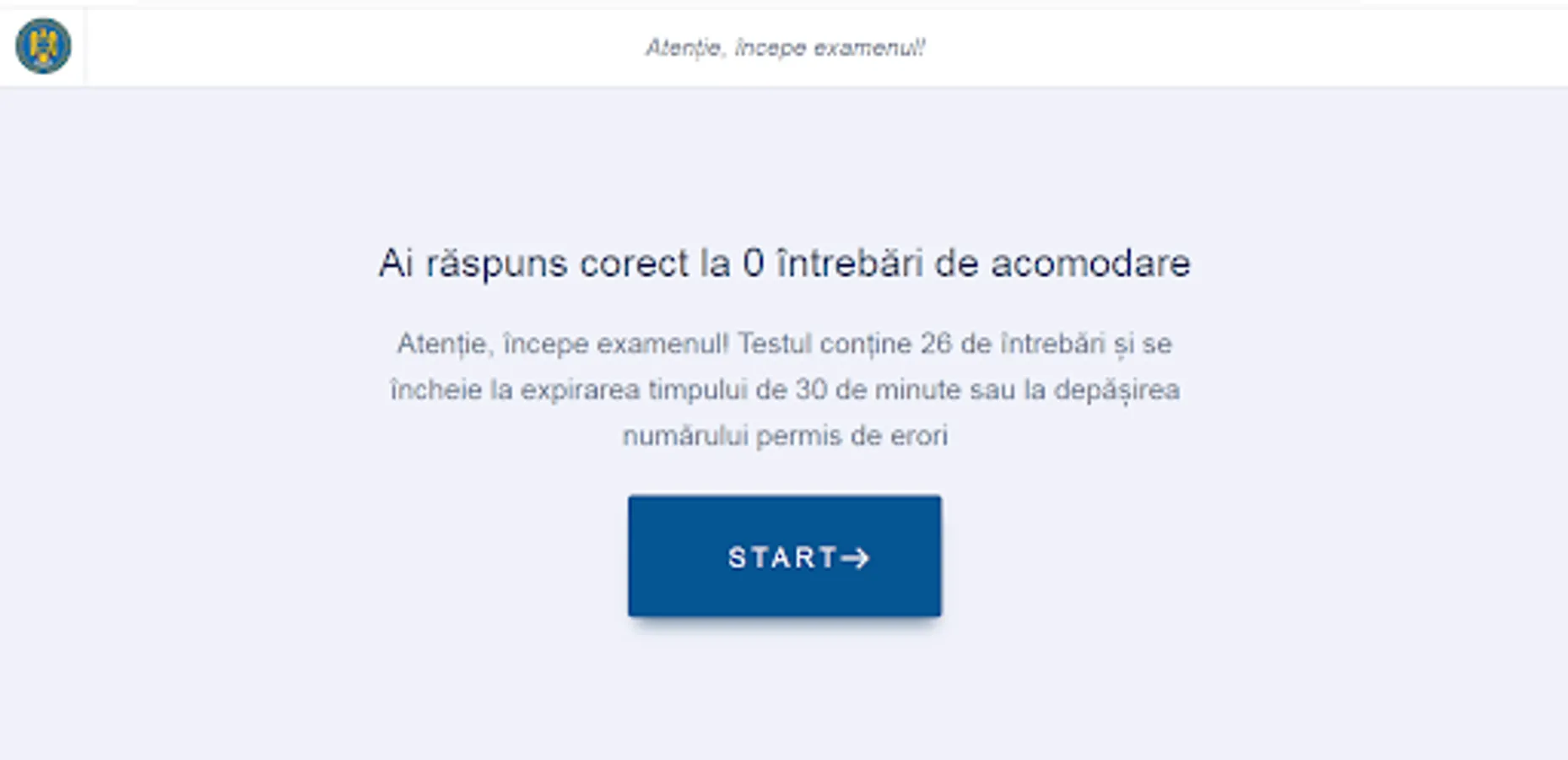1568x760 pixels.
Task: Click the number 0 in the heading
Action: (x=754, y=263)
